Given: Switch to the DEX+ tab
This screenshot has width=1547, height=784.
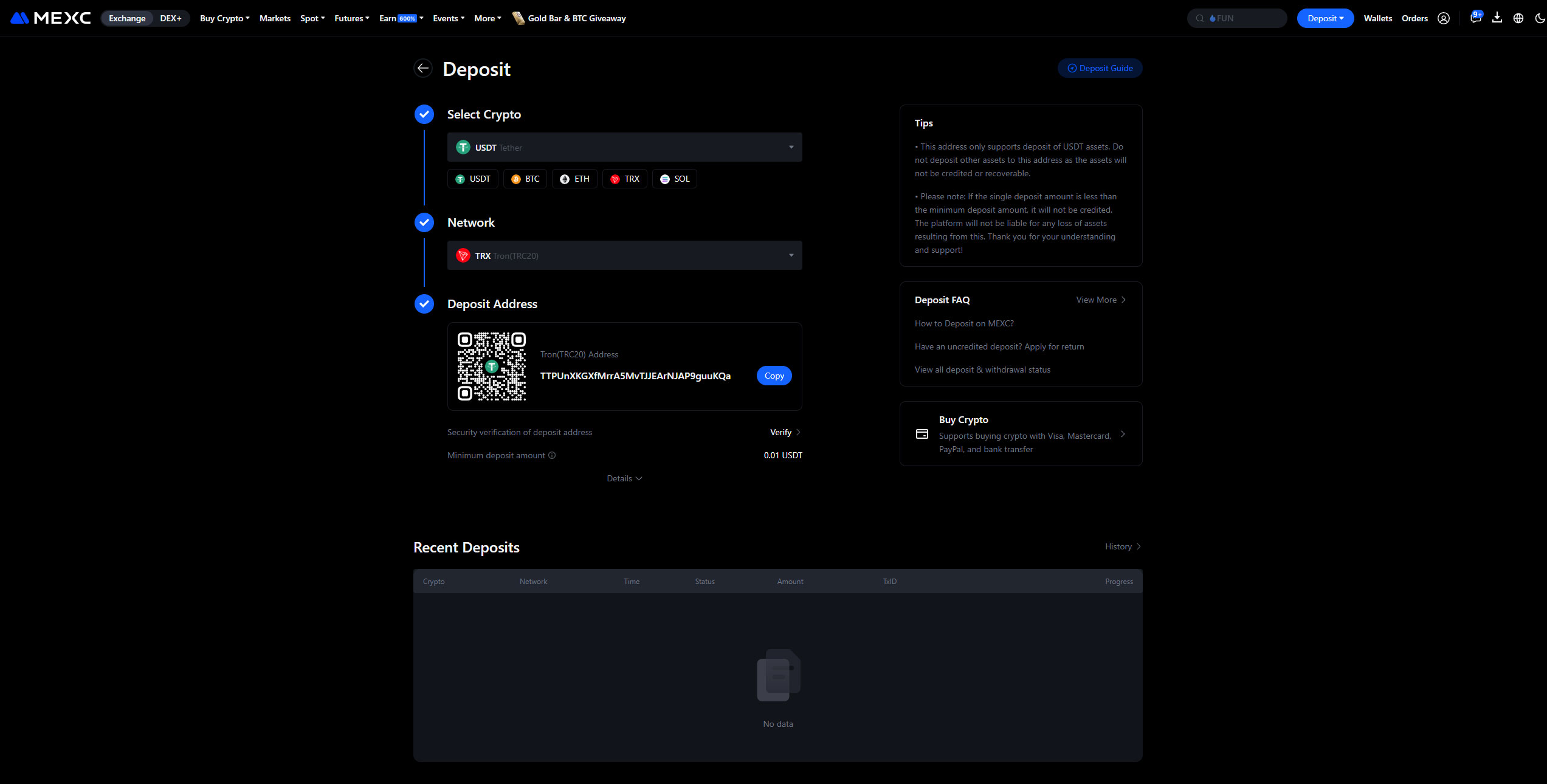Looking at the screenshot, I should click(x=171, y=18).
